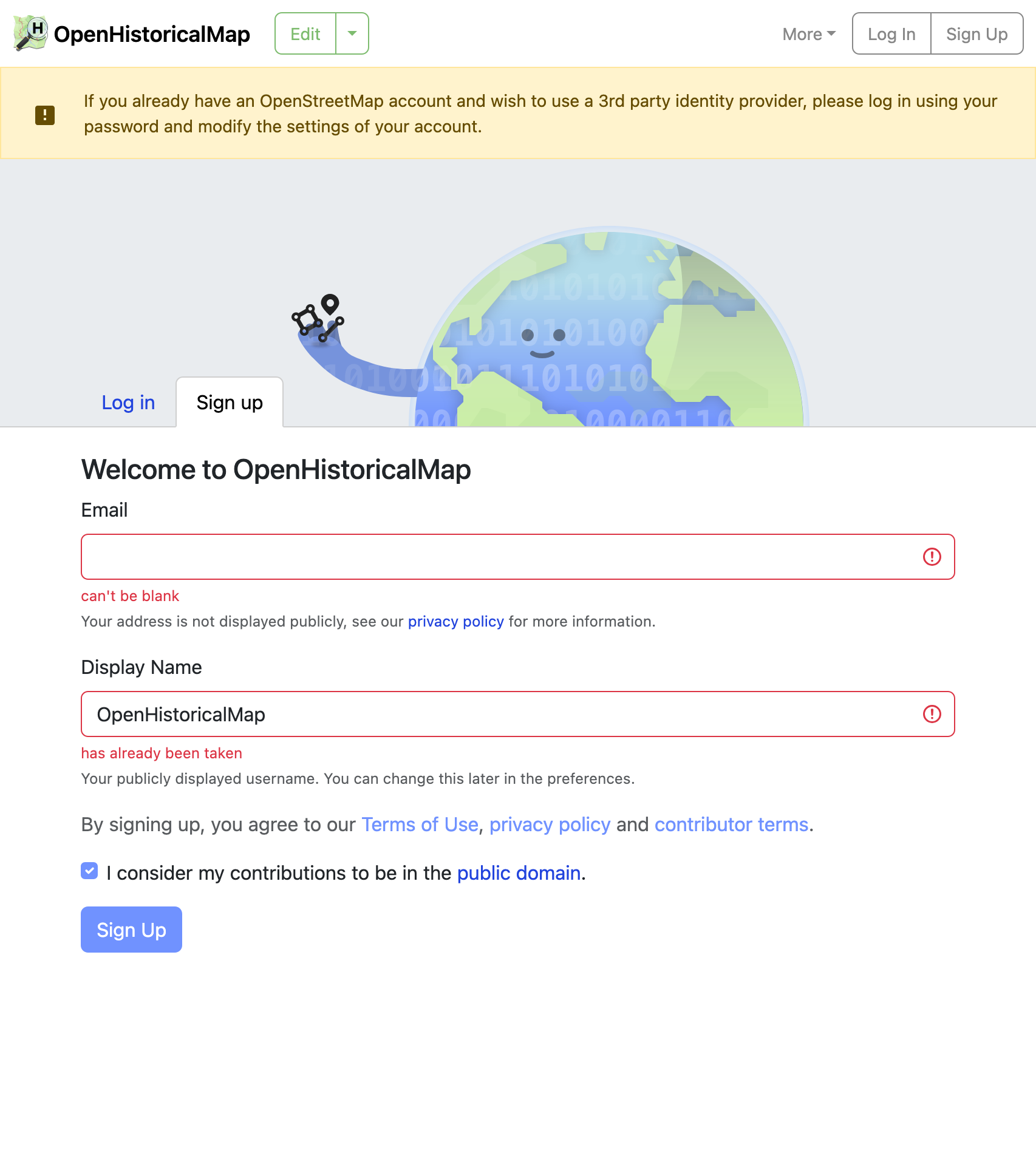Open the Edit dropdown arrow
This screenshot has height=1156, width=1036.
[352, 33]
